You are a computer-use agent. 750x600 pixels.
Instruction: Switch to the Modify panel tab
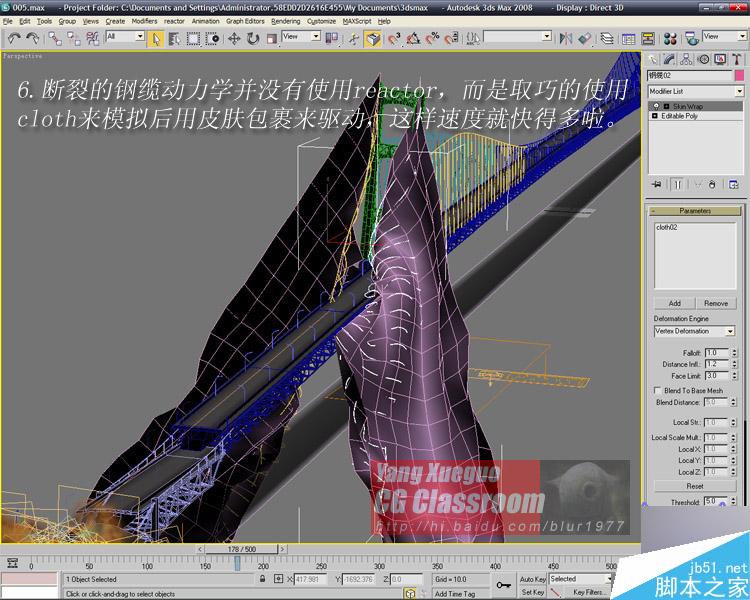pos(670,59)
